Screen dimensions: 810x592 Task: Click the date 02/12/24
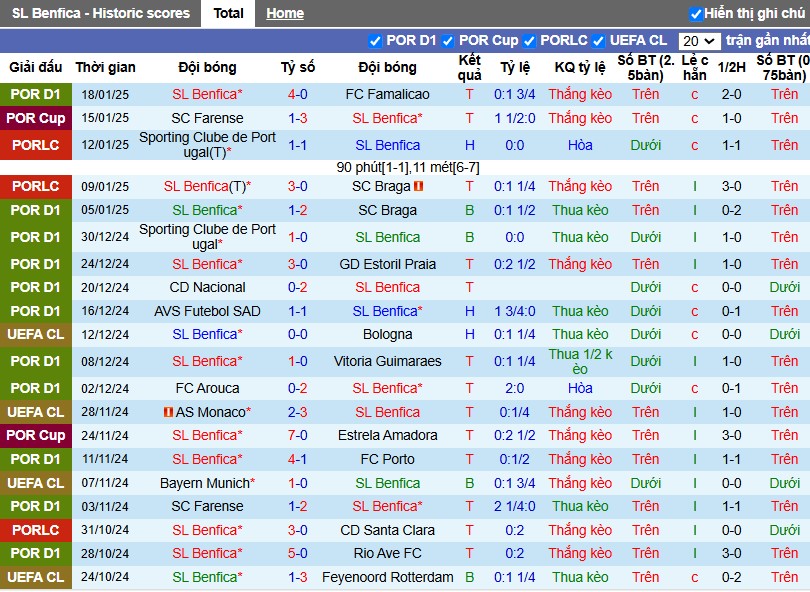105,388
